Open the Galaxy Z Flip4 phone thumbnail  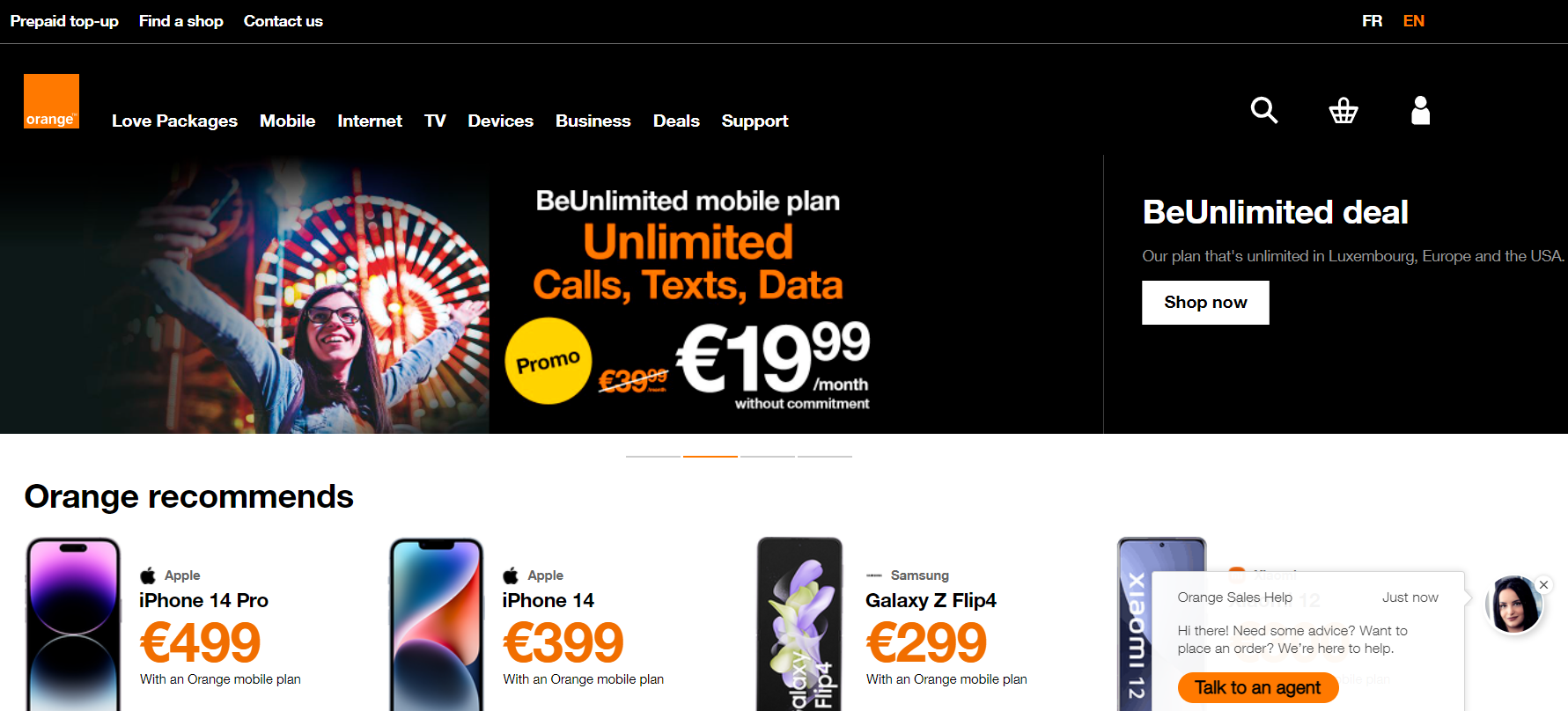799,624
